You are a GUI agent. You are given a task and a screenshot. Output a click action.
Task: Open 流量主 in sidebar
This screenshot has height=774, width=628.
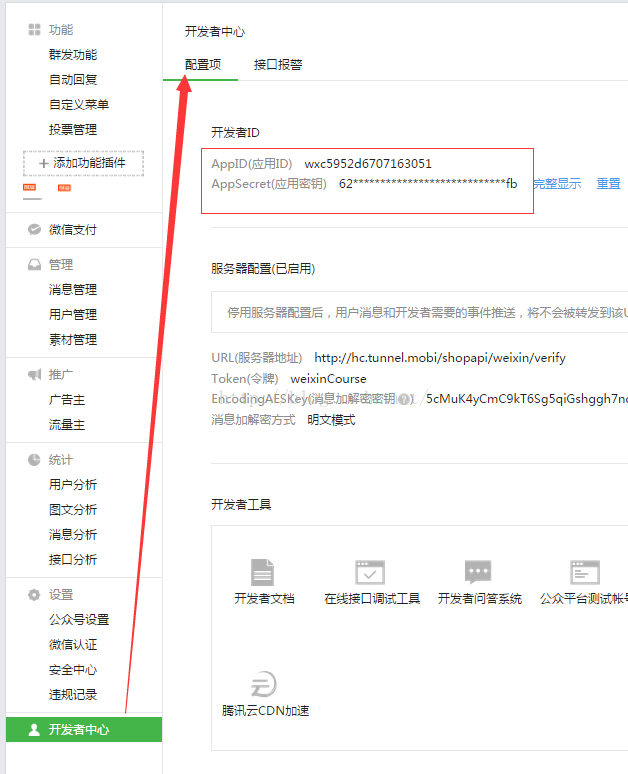67,425
